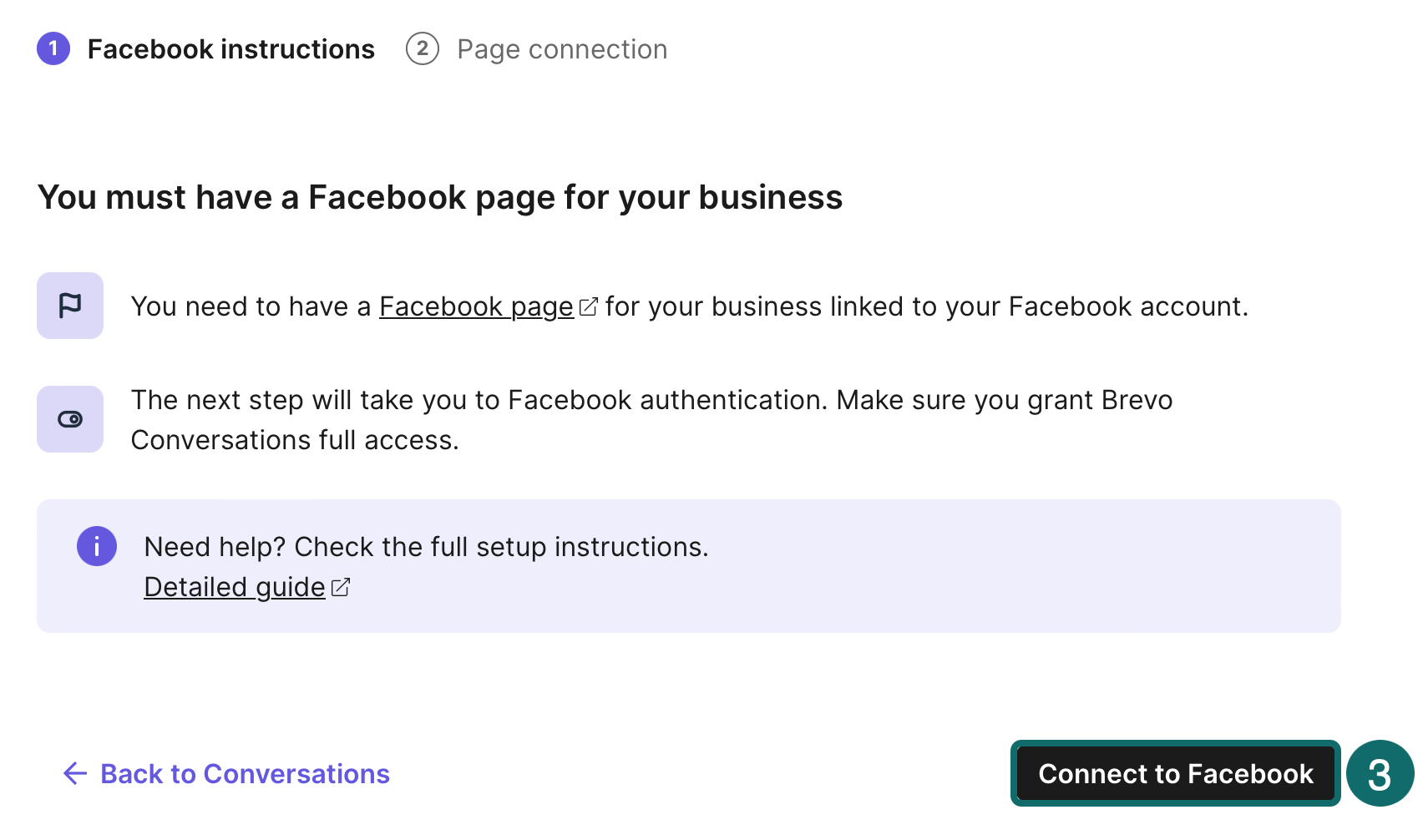Click the purple flag icon

coord(69,305)
